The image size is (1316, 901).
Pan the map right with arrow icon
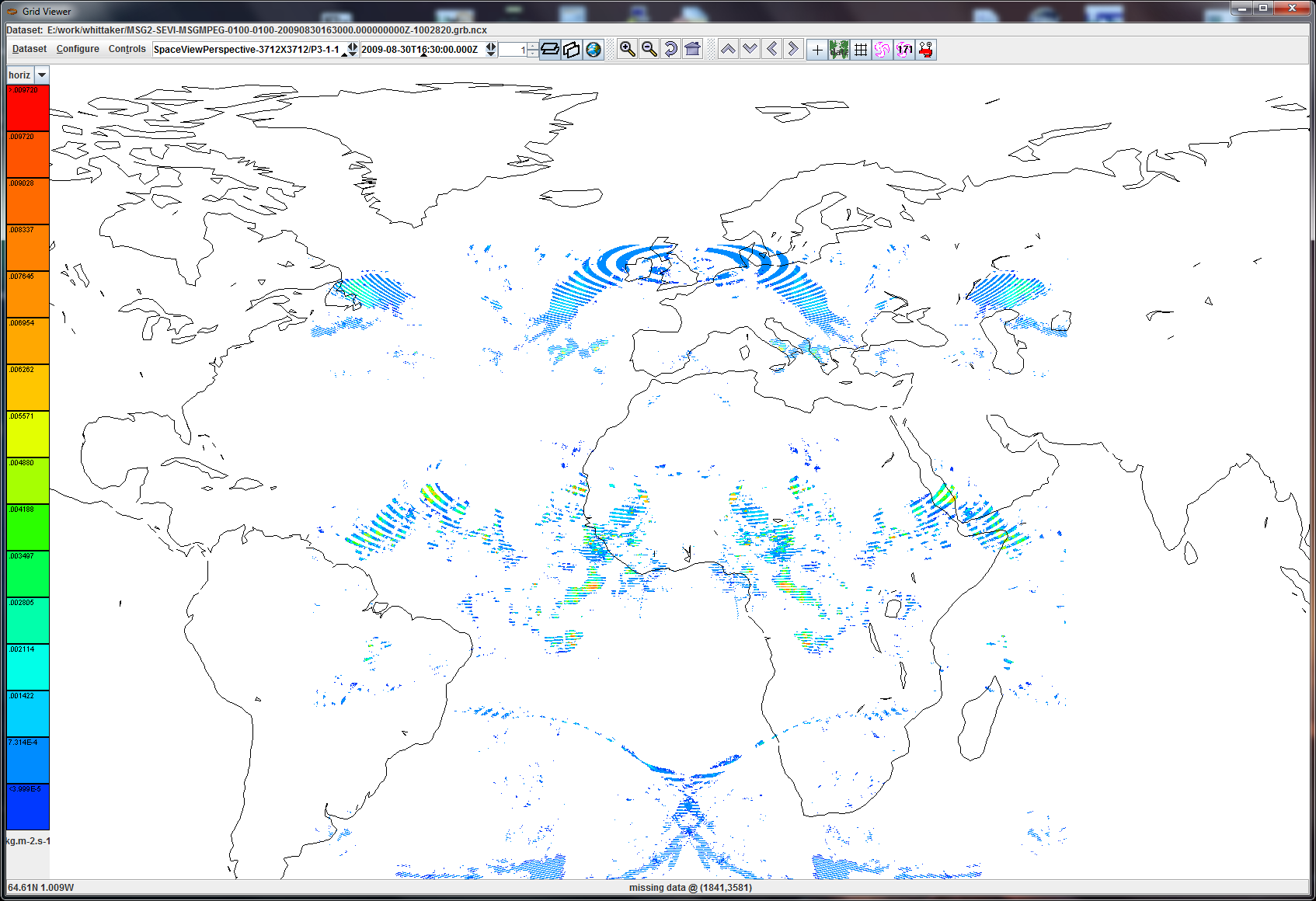coord(793,50)
